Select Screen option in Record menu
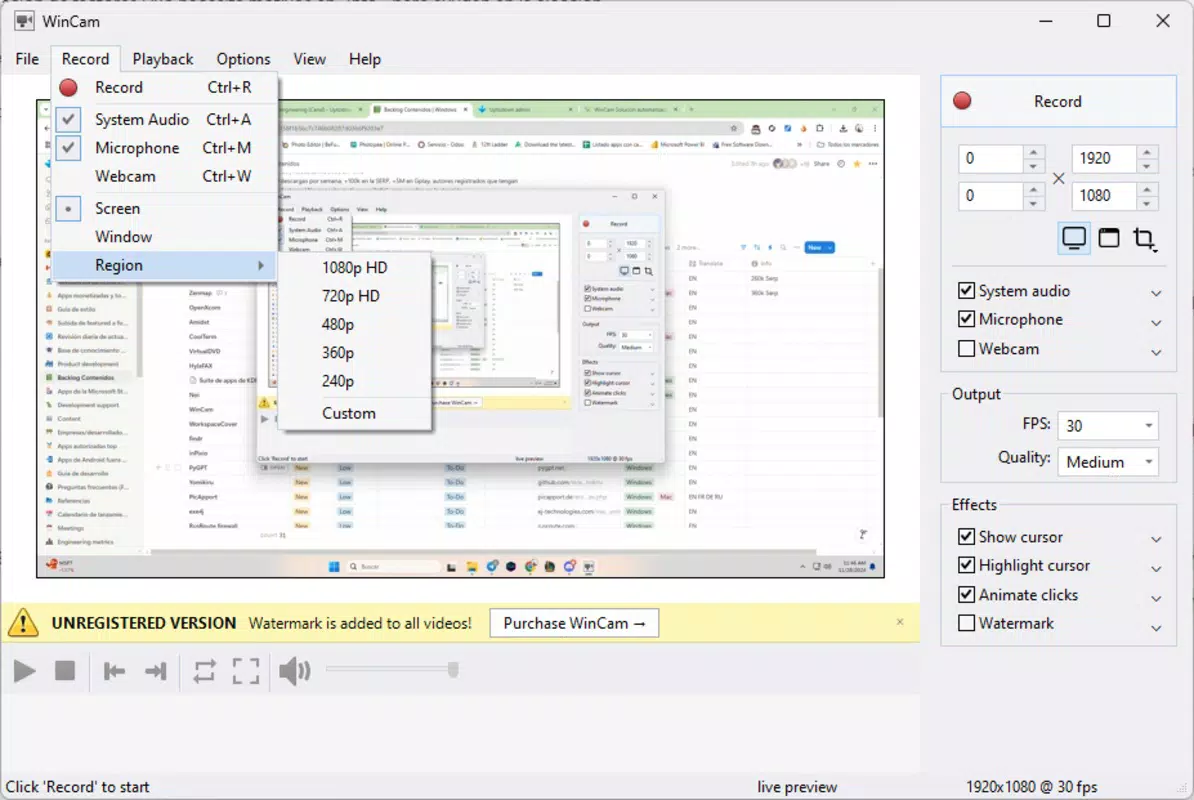 165,209
